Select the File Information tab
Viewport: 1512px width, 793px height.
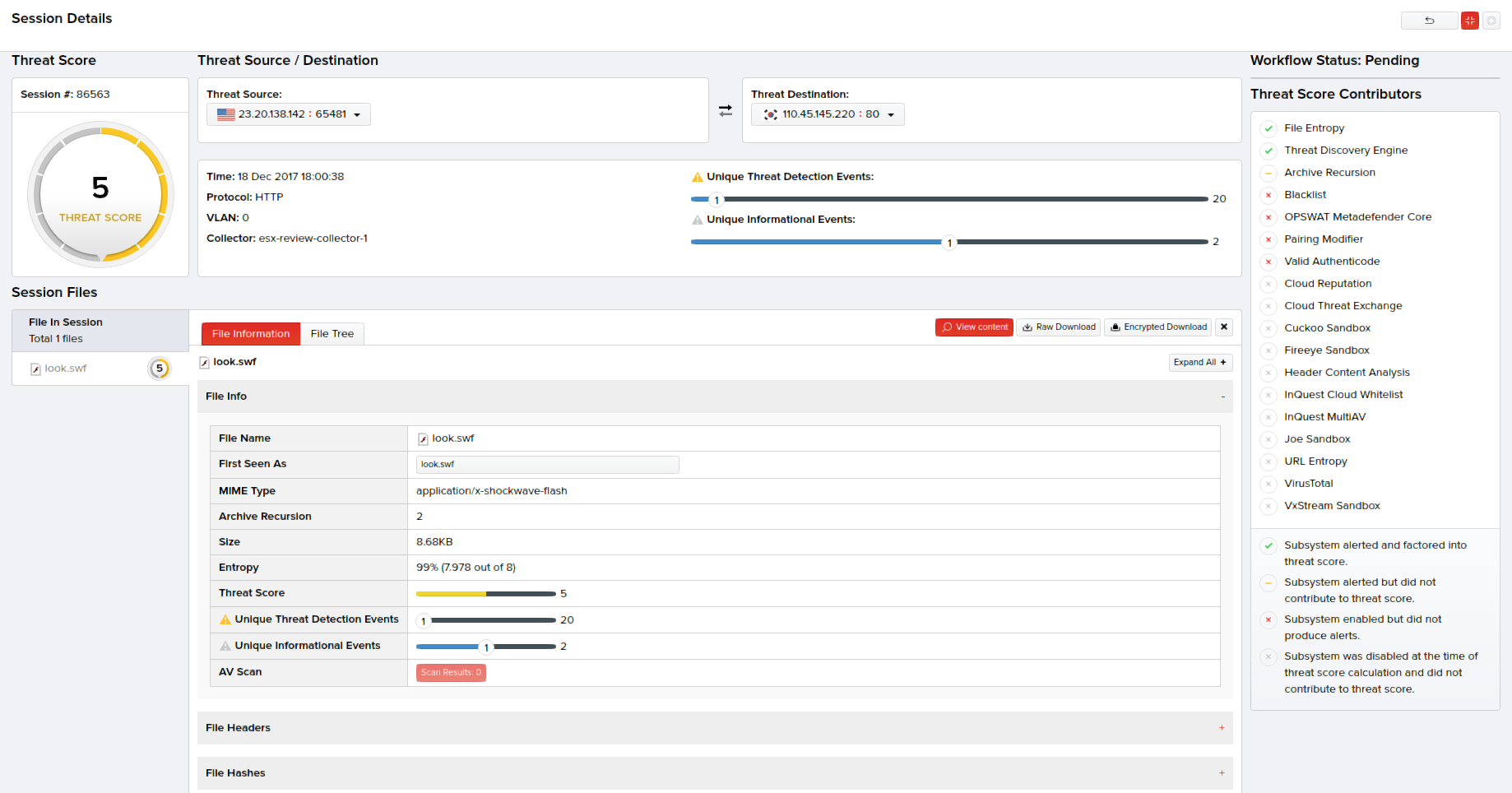pos(251,334)
